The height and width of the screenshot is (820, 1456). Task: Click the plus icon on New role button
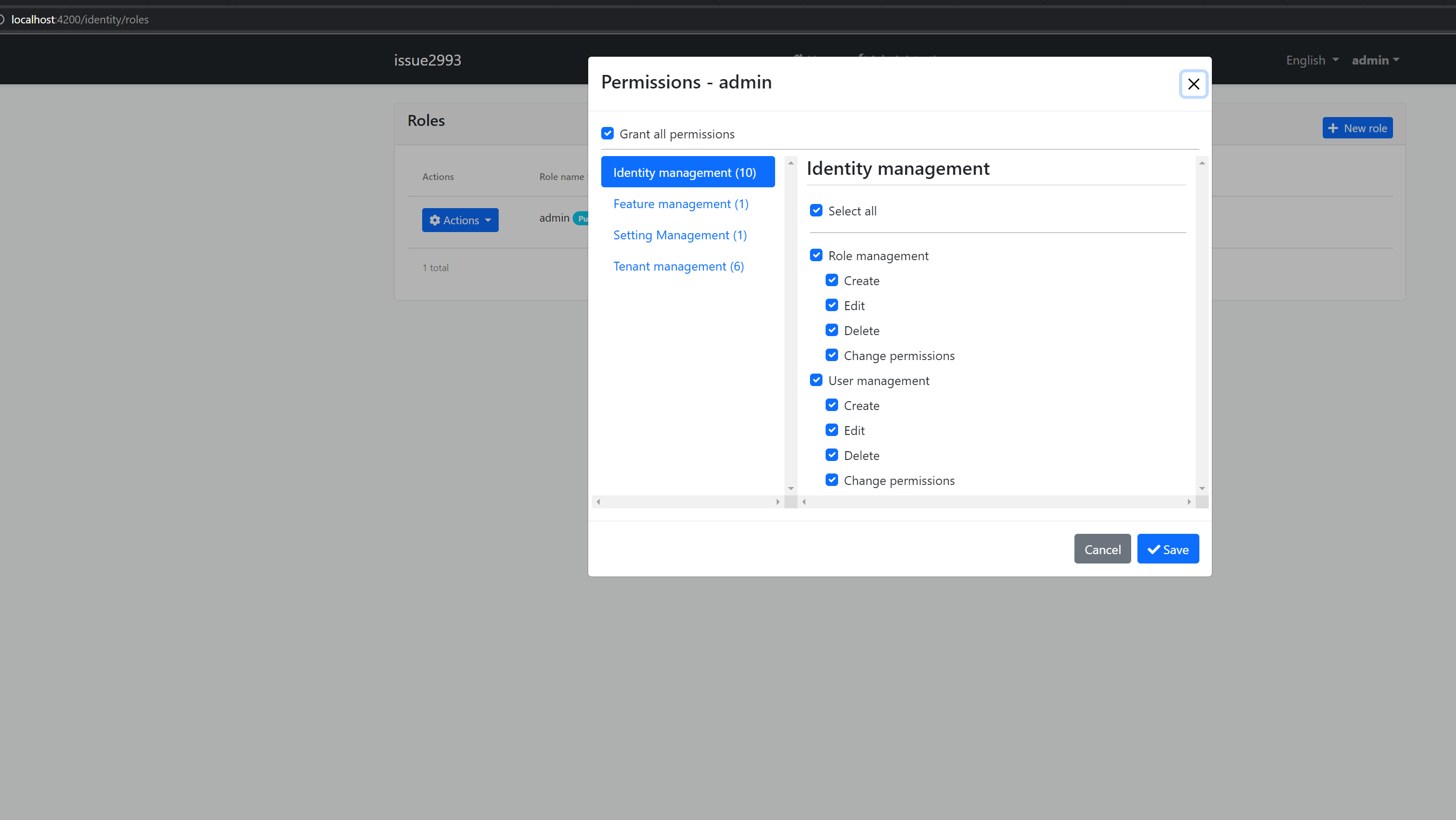tap(1333, 127)
